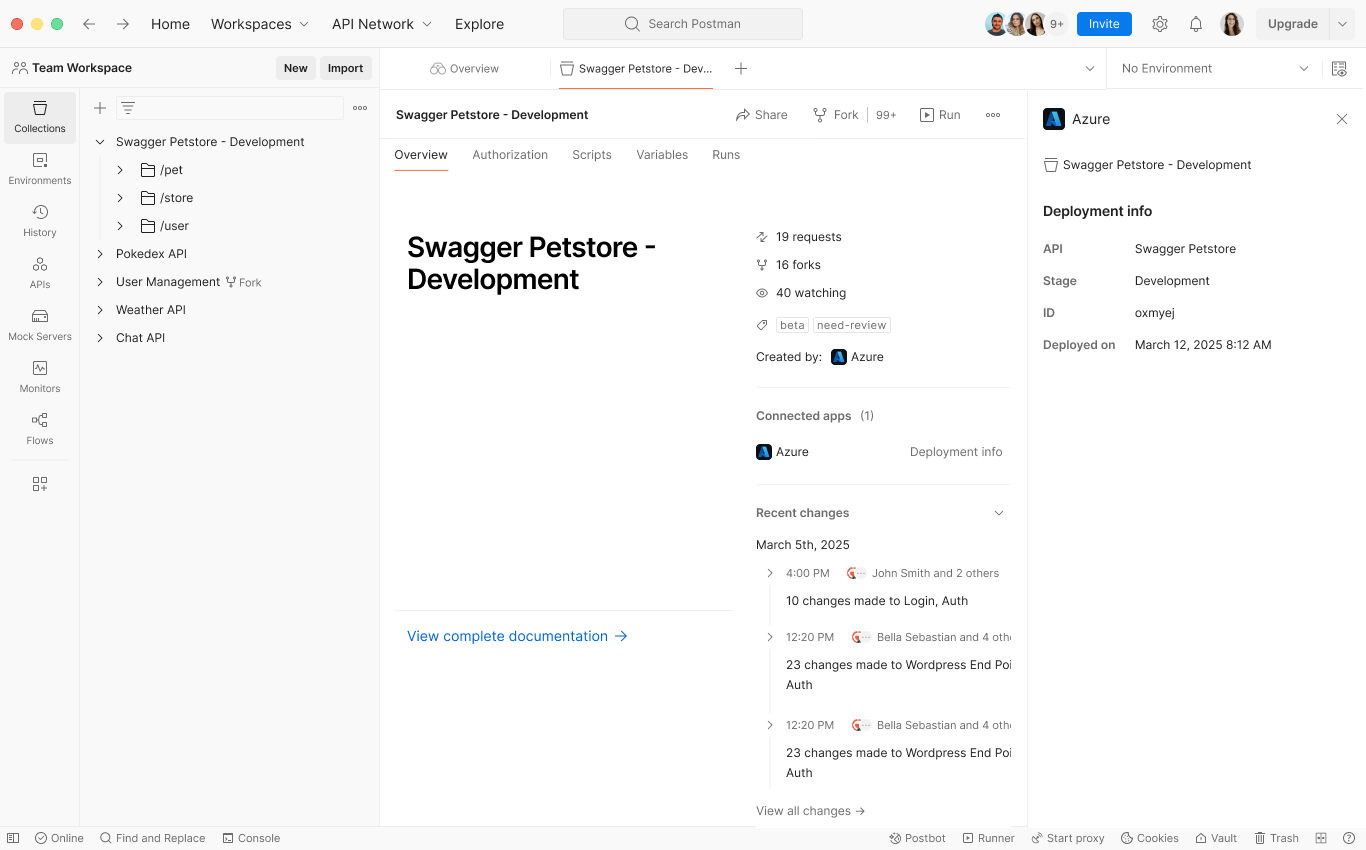Click View complete documentation
Image resolution: width=1366 pixels, height=850 pixels.
tap(507, 636)
